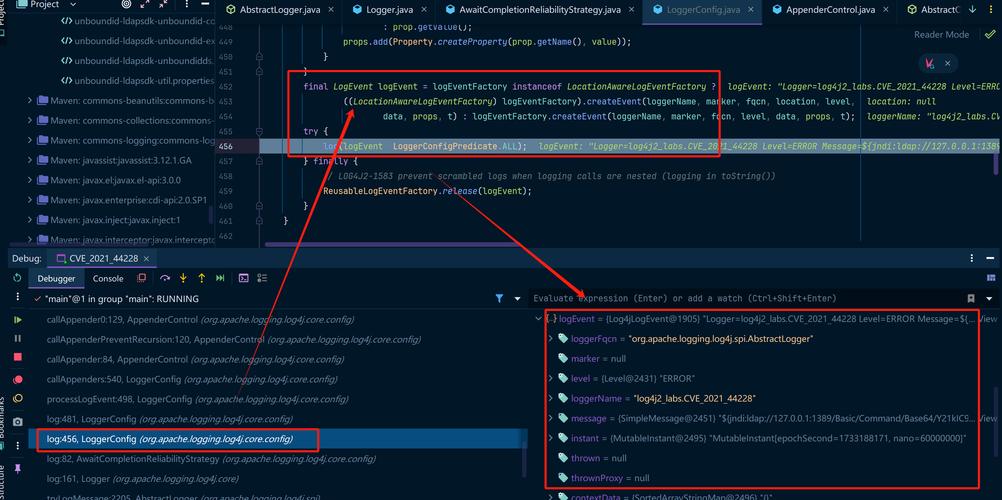Filter frames with the funnel icon
This screenshot has height=500, width=1002.
500,299
